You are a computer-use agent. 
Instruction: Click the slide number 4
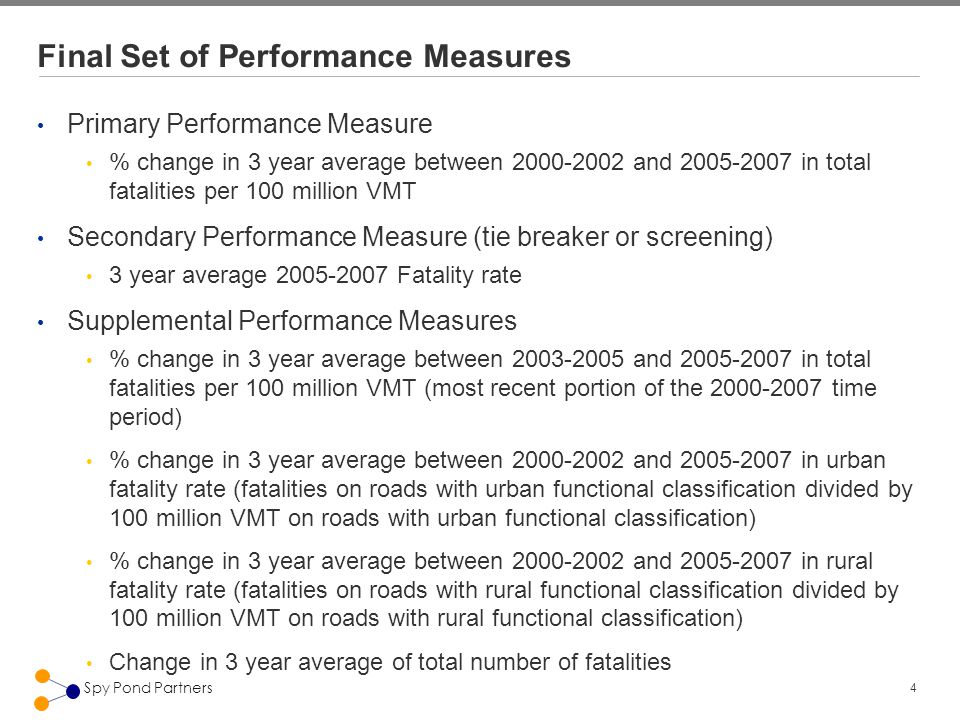point(913,688)
